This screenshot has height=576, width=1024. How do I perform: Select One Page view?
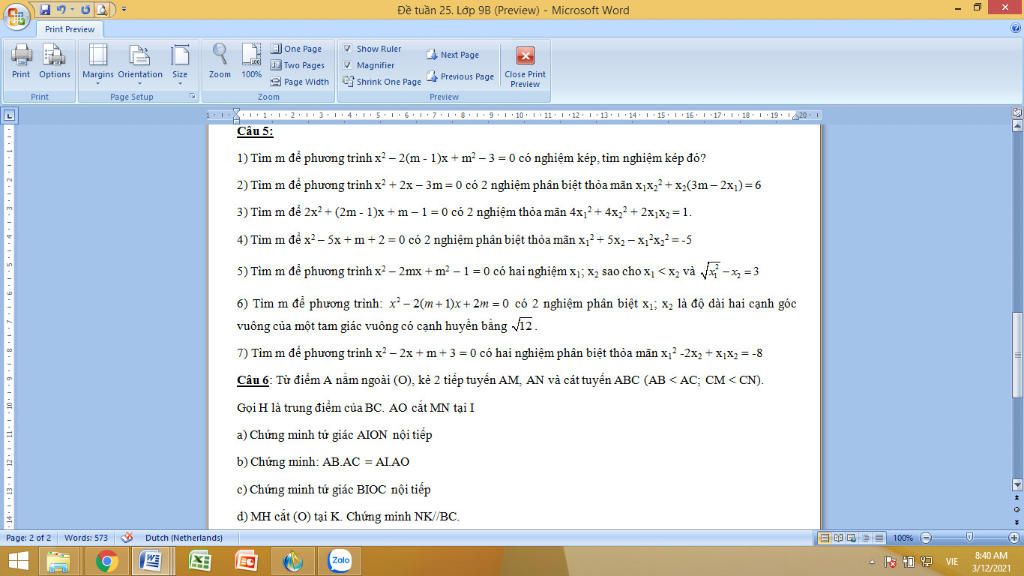point(296,48)
